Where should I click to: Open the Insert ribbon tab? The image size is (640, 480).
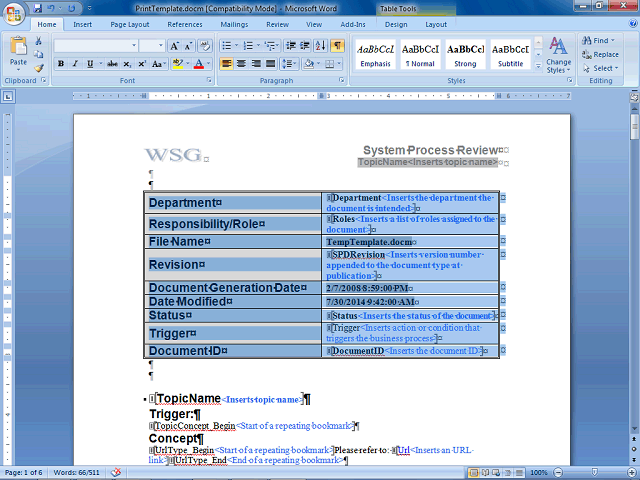(x=82, y=24)
